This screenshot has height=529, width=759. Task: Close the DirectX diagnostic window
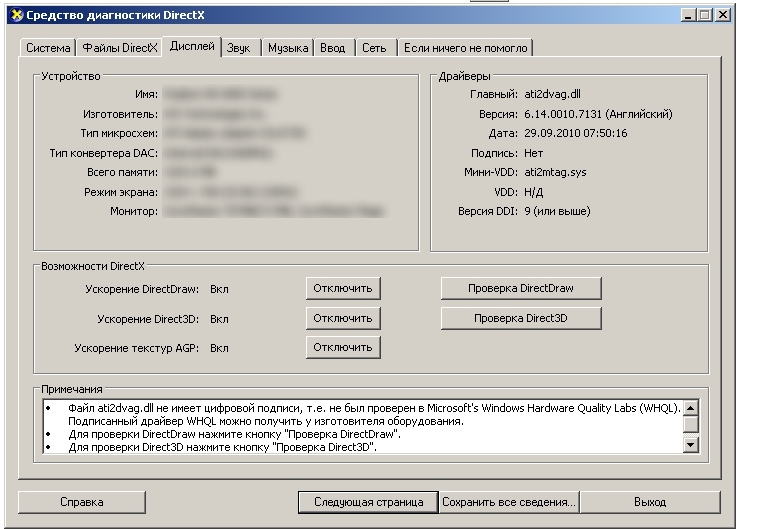(x=723, y=15)
